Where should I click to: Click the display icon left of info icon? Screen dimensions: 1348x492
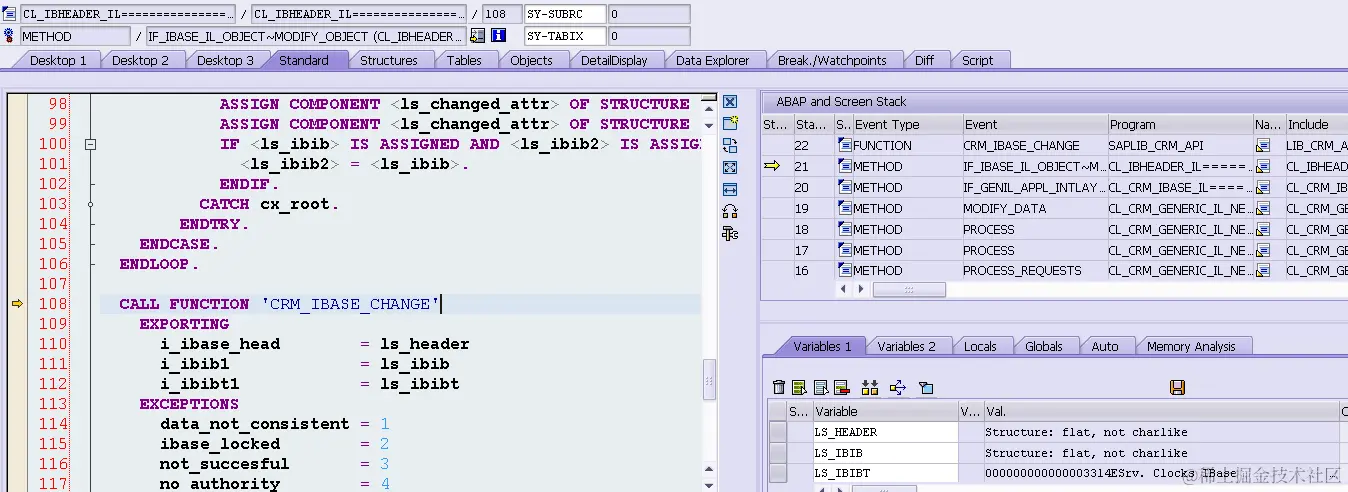click(478, 36)
